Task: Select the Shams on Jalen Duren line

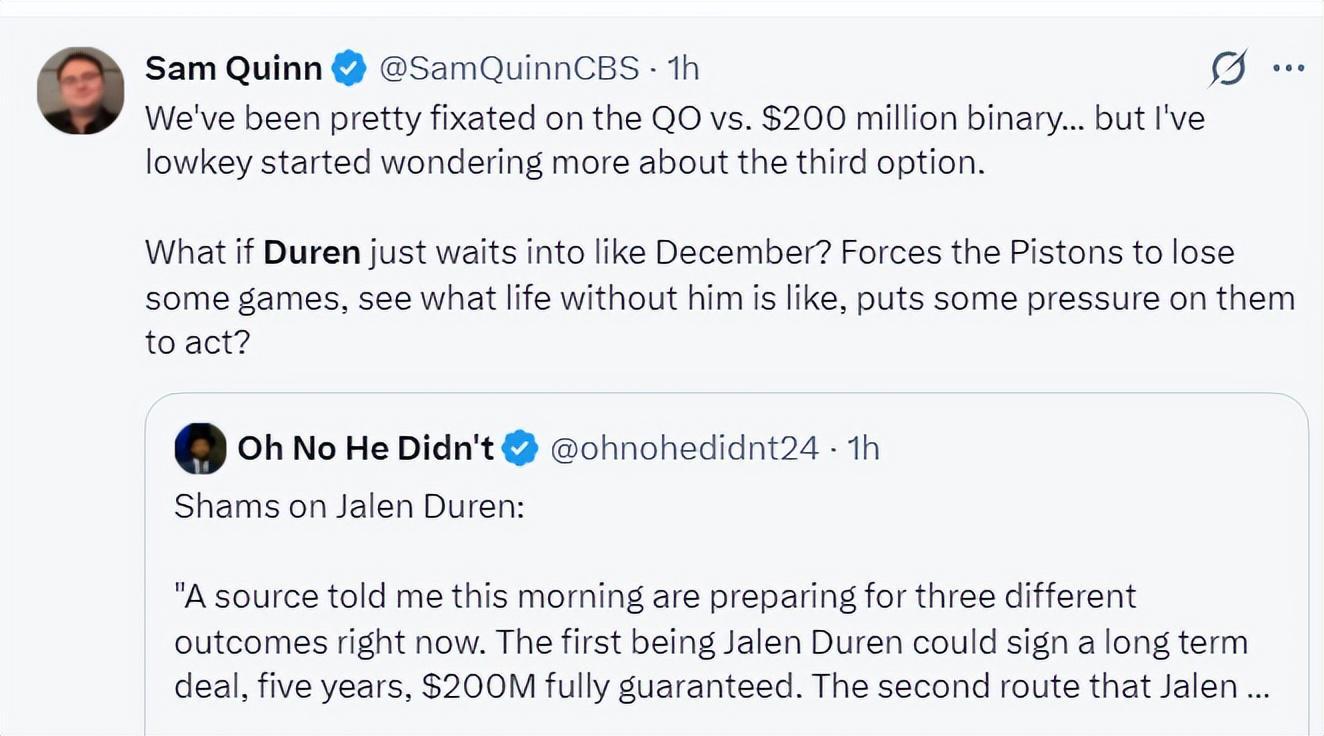Action: (349, 506)
